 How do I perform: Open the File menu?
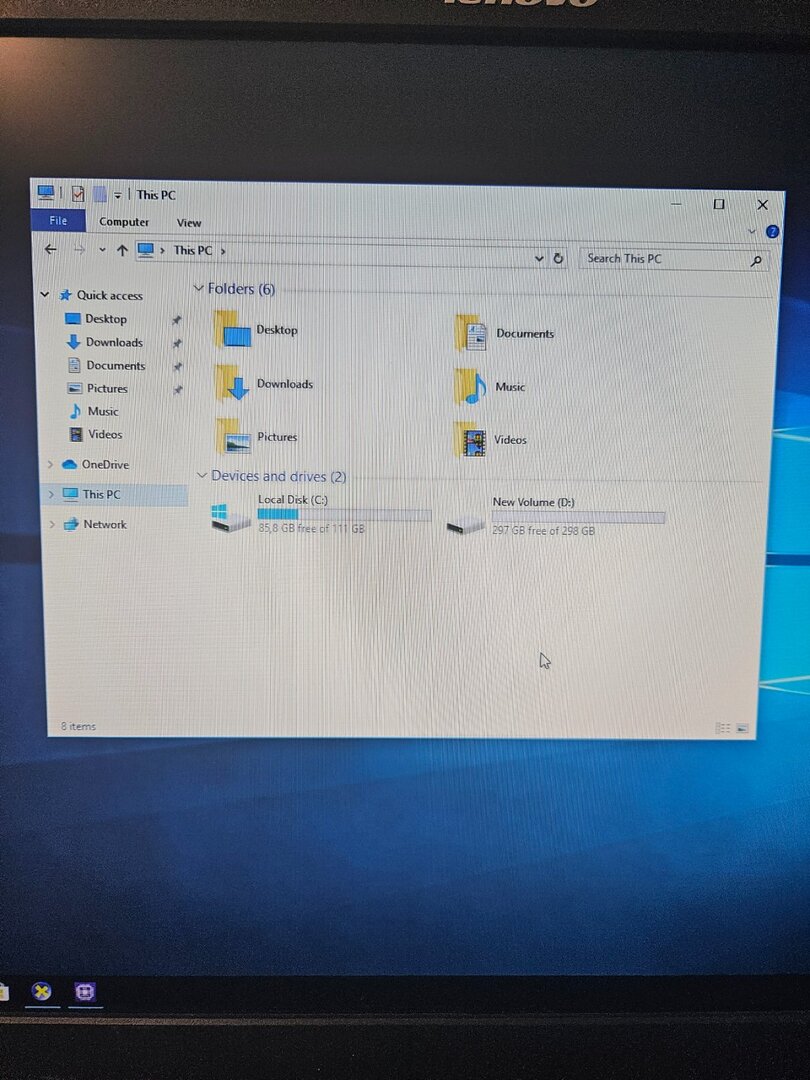[x=58, y=220]
